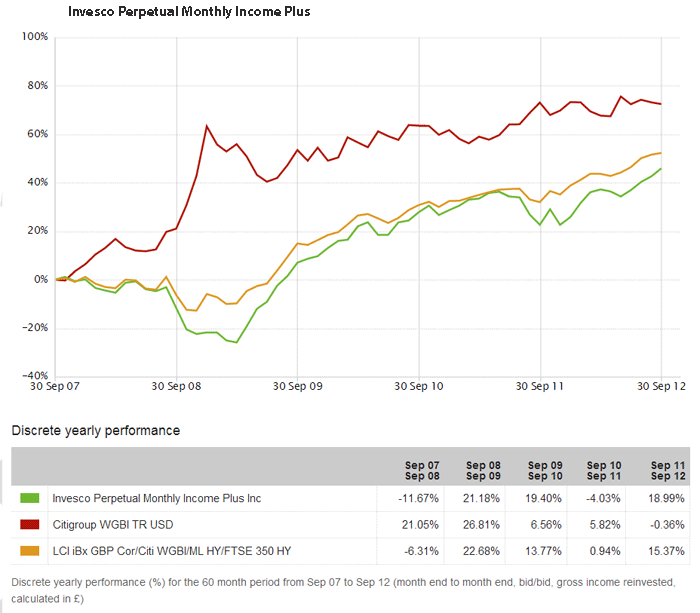Viewport: 700px width, 613px height.
Task: Select the -6.31% cell value
Action: 421,551
